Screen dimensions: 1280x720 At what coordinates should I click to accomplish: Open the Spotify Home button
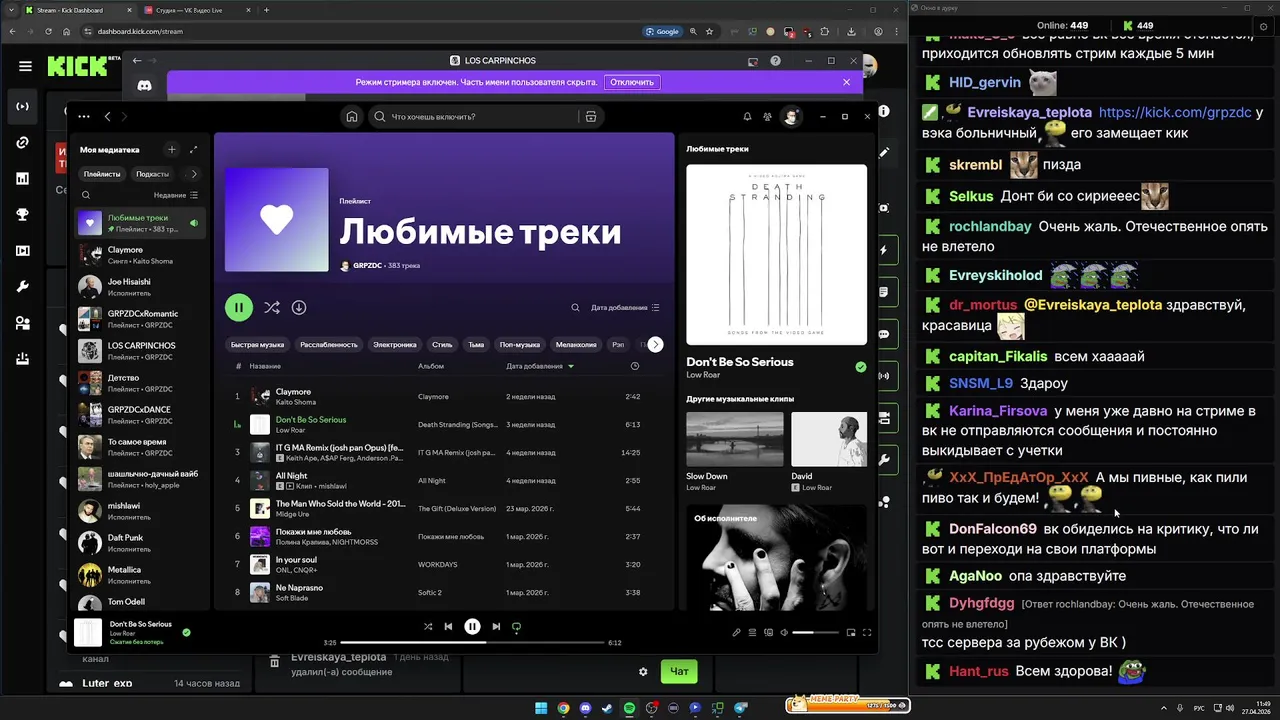pyautogui.click(x=352, y=117)
